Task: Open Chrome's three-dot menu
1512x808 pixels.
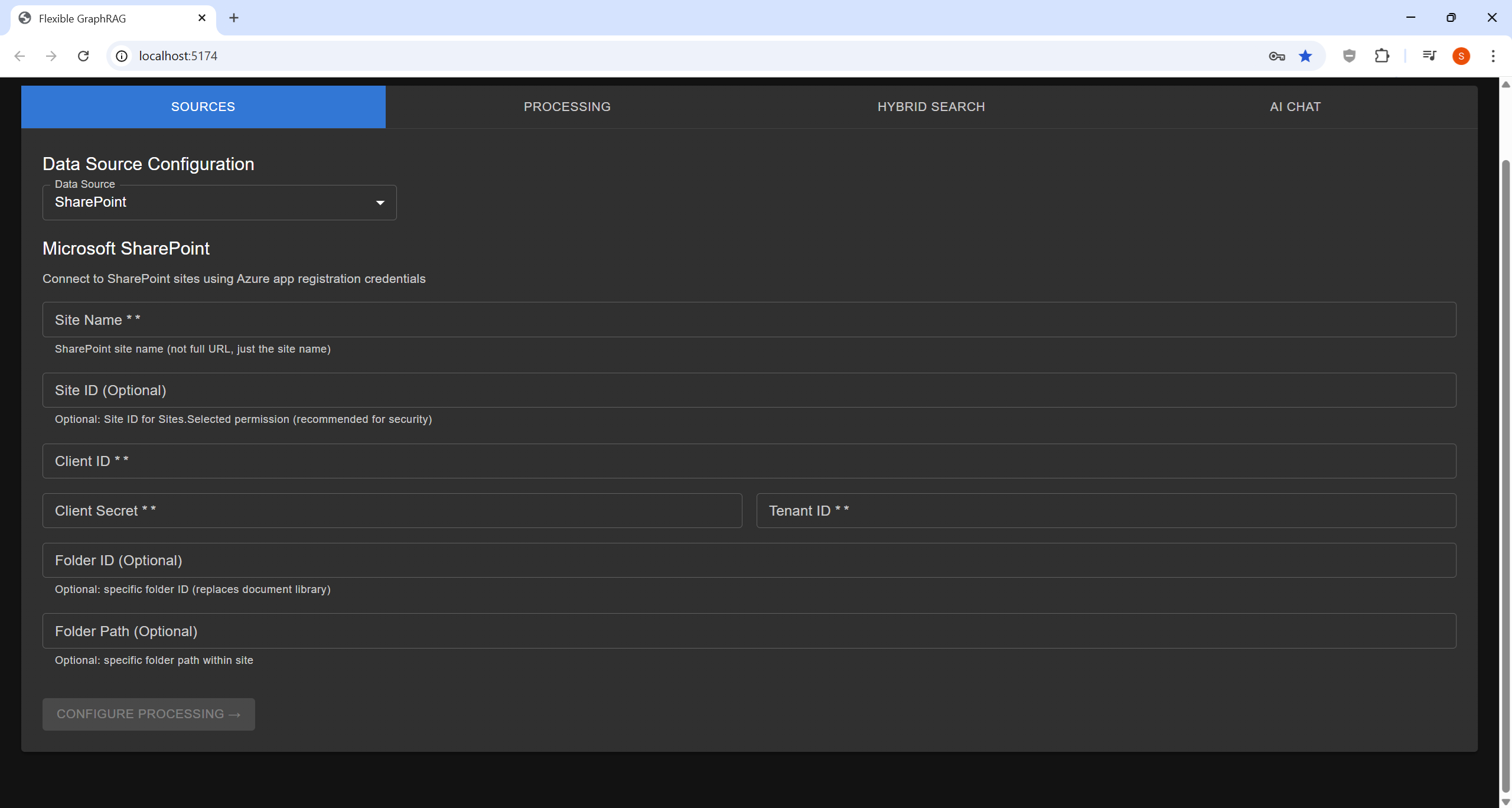Action: (x=1493, y=56)
